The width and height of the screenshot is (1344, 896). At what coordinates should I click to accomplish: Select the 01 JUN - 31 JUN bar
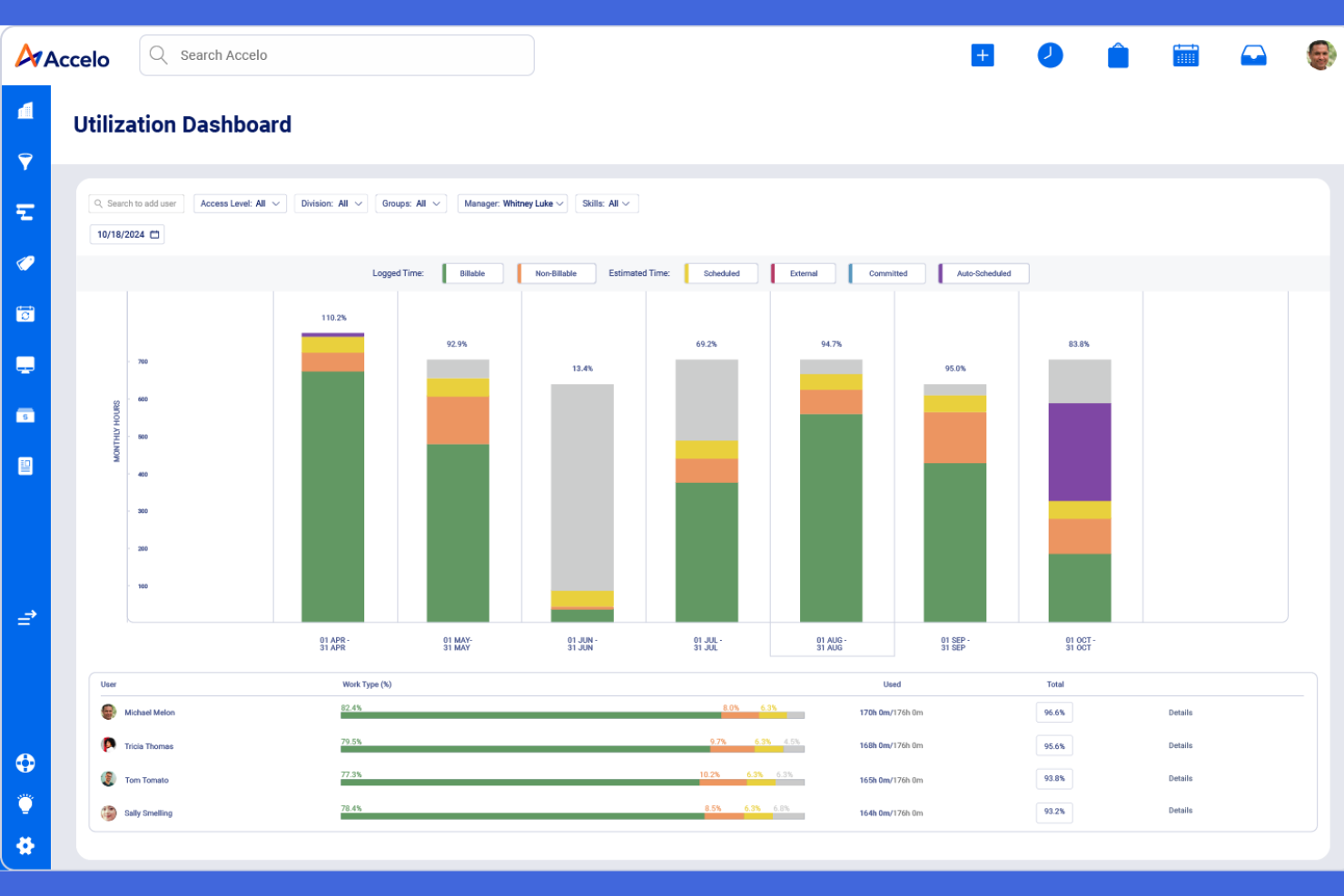pyautogui.click(x=582, y=503)
